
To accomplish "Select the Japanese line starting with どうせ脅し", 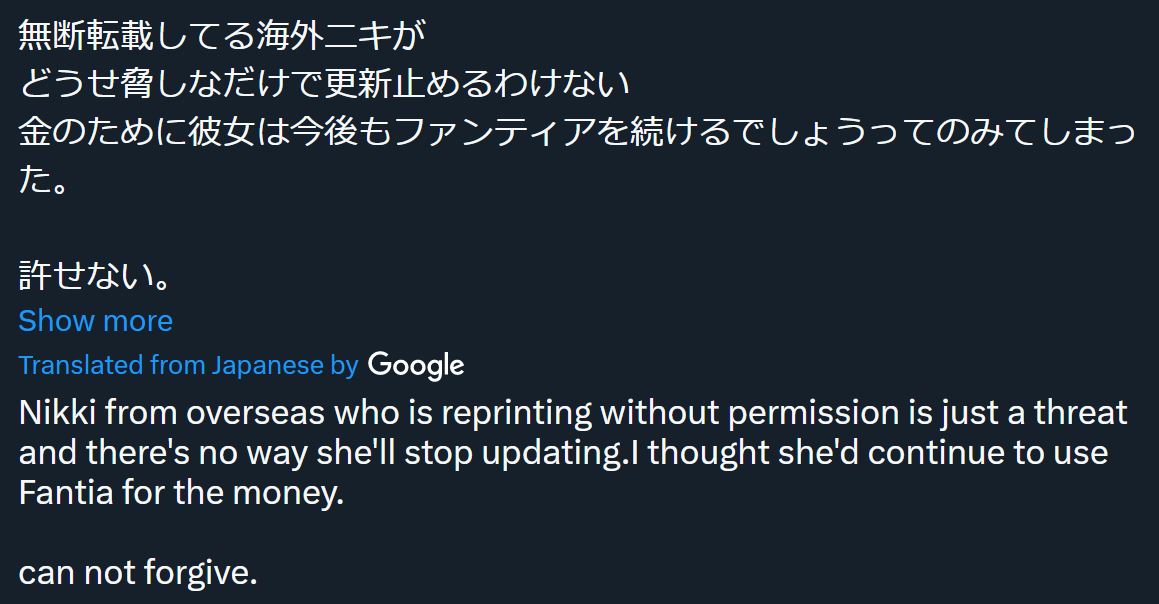I will click(x=324, y=84).
